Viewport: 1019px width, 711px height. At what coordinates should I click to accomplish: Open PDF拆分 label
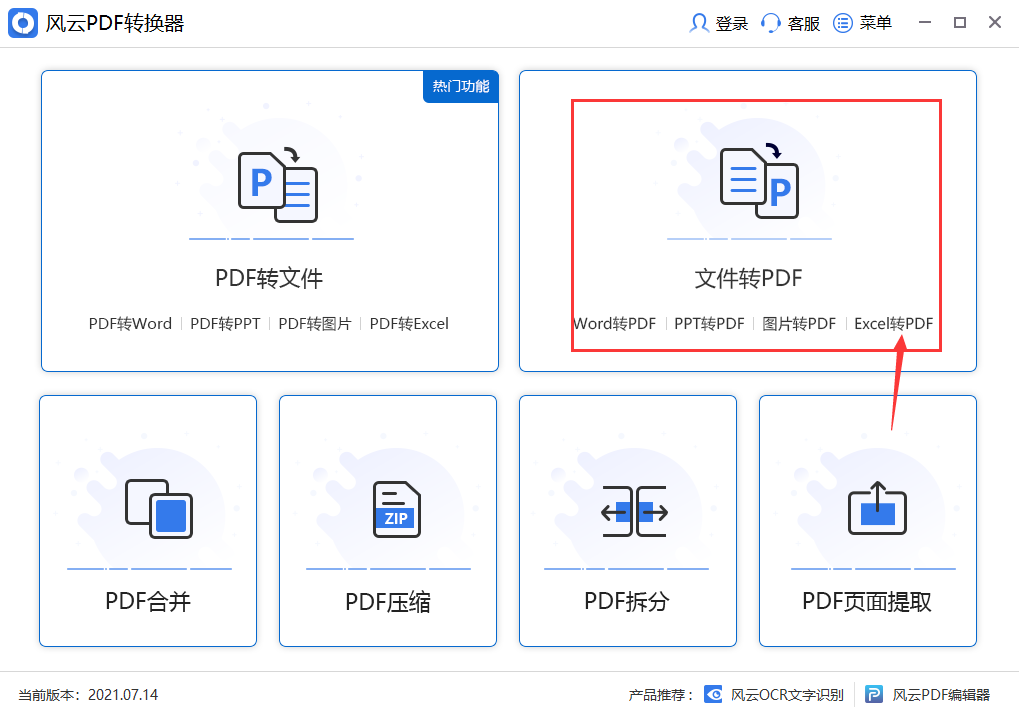(627, 601)
